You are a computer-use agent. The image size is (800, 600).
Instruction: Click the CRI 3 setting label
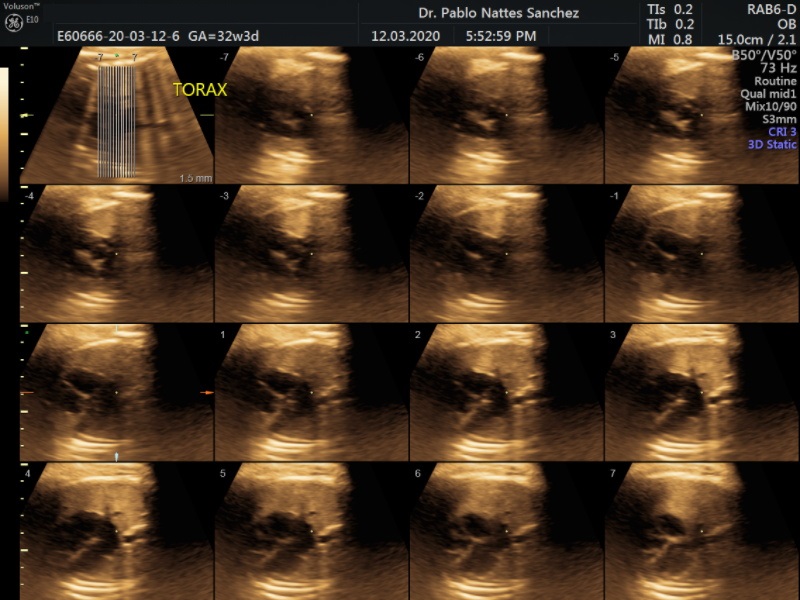coord(780,131)
